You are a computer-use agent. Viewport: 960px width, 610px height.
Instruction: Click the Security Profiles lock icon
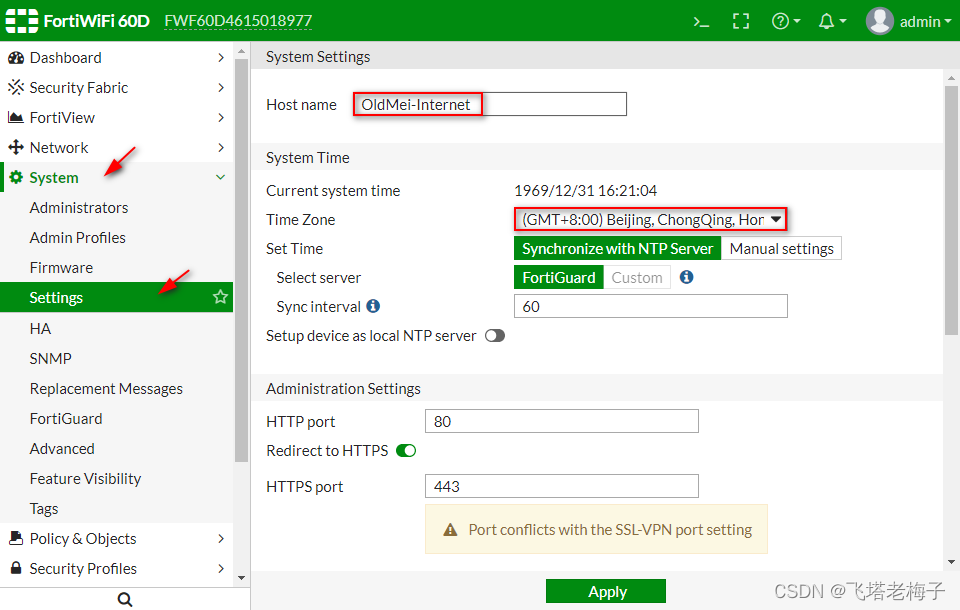(16, 568)
